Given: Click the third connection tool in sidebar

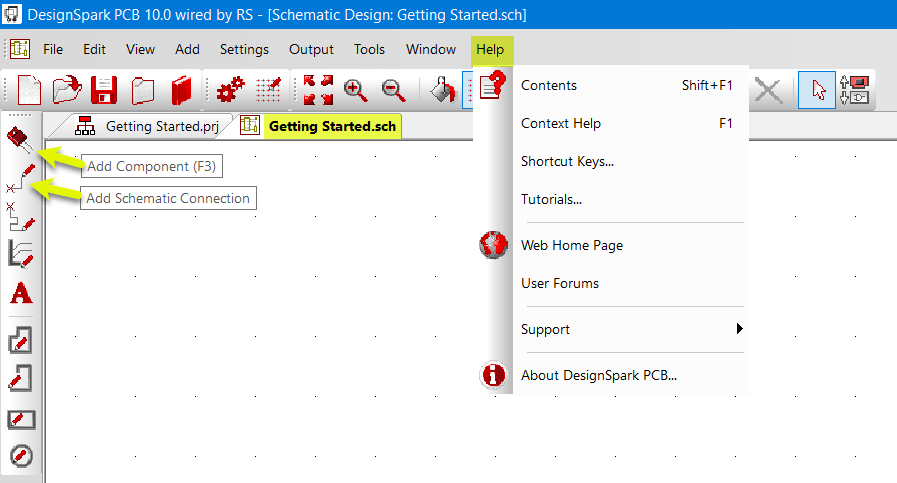Looking at the screenshot, I should pos(21,216).
